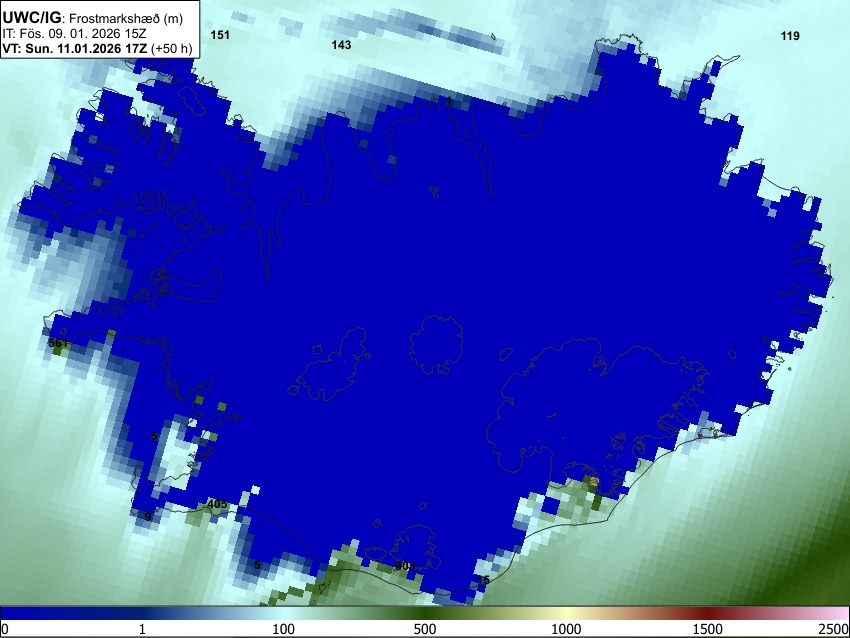850x638 pixels.
Task: Click the station value 9
Action: [147, 517]
